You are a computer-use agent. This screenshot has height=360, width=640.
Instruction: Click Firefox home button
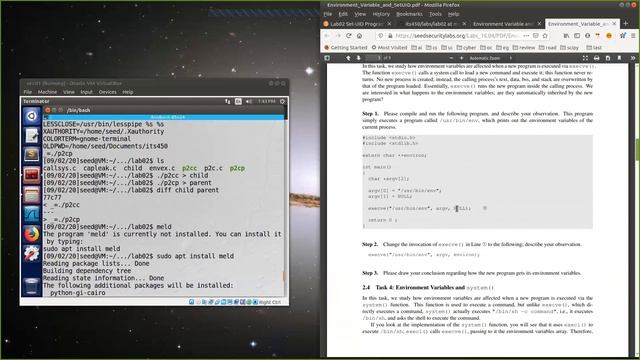tap(359, 36)
